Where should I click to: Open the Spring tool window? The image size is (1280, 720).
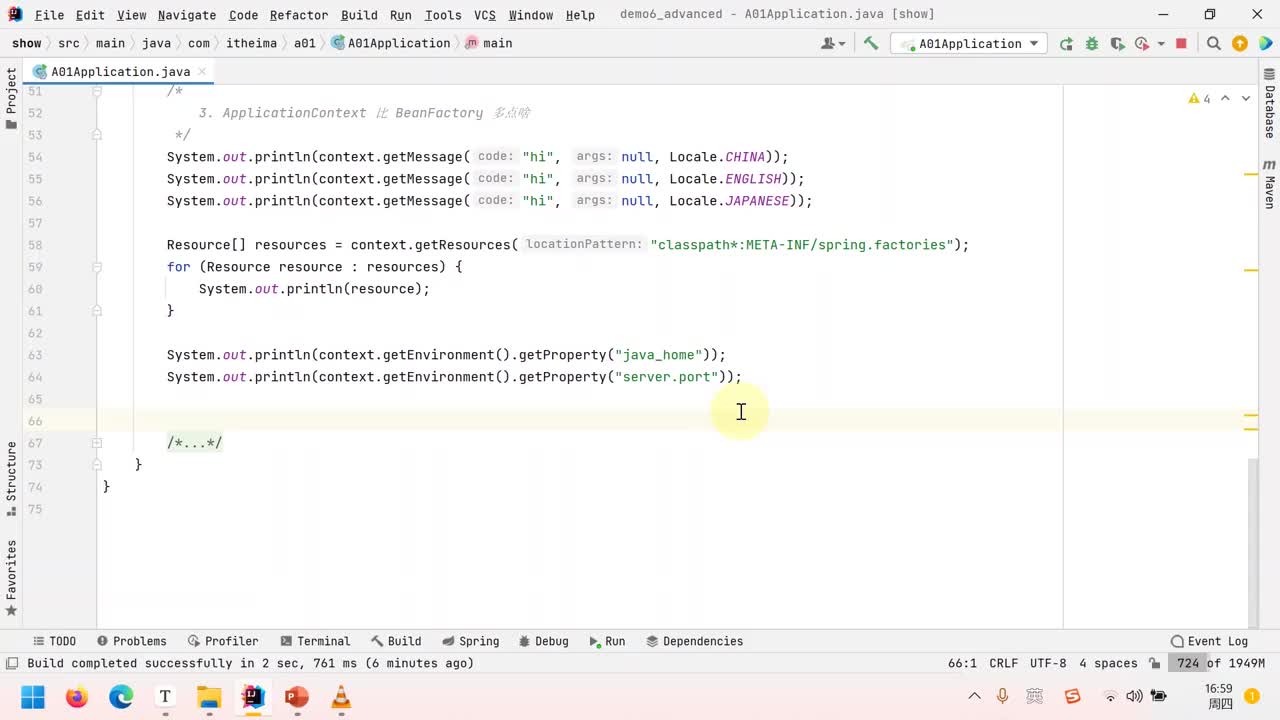tap(470, 641)
